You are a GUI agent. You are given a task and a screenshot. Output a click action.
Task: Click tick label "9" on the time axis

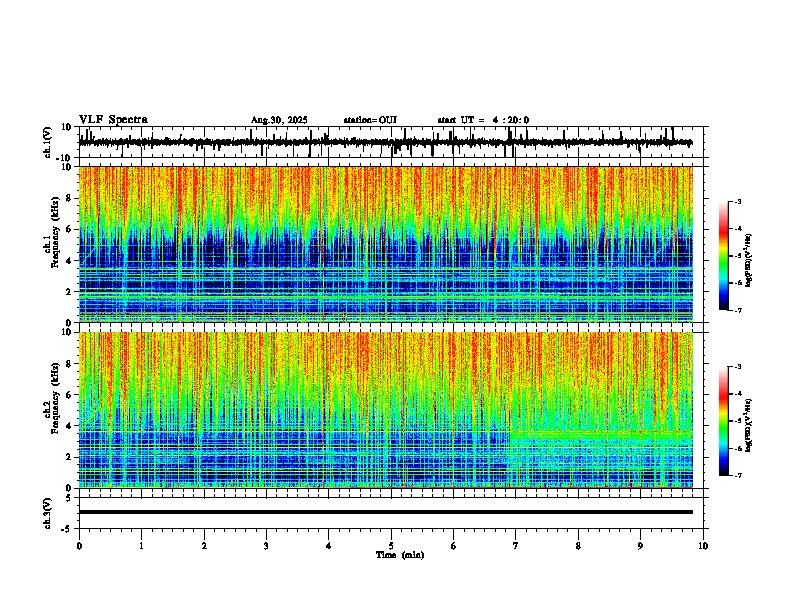[640, 546]
